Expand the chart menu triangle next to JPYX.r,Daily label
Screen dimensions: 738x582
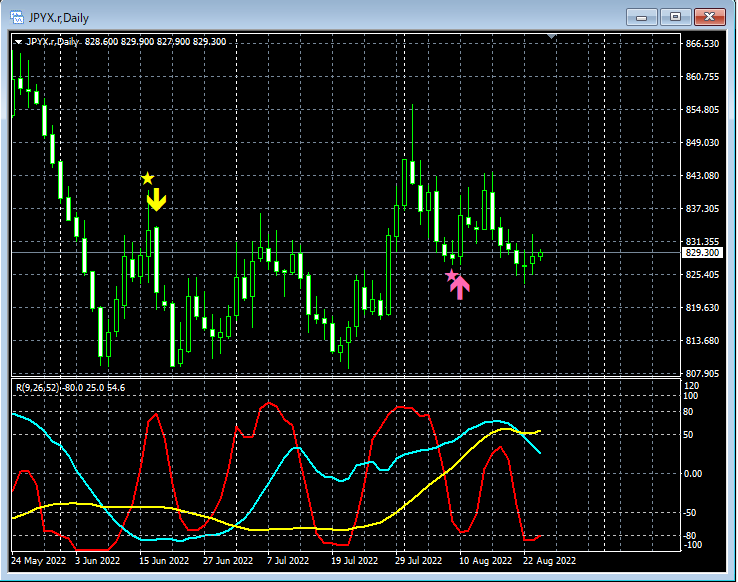[18, 42]
